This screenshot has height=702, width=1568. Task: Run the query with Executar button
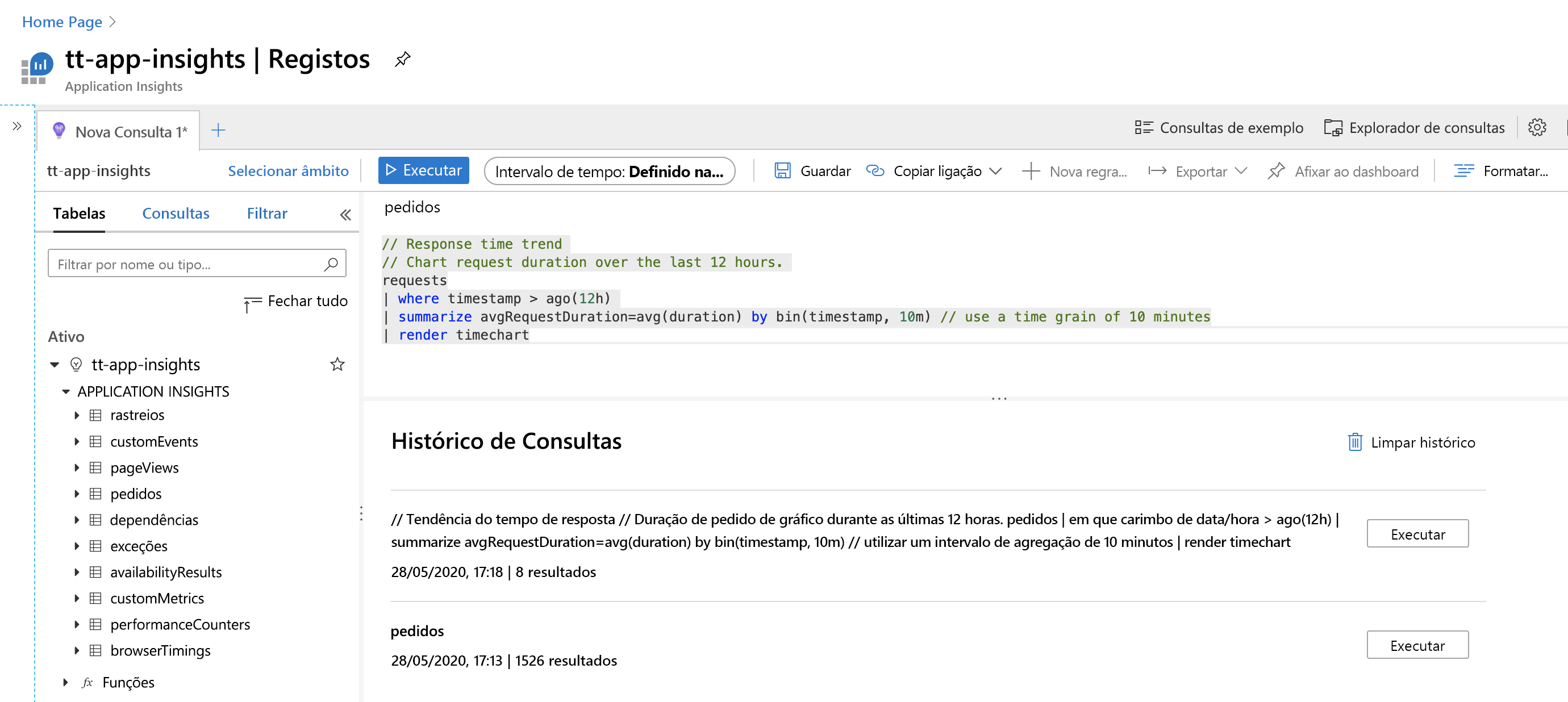(x=423, y=170)
